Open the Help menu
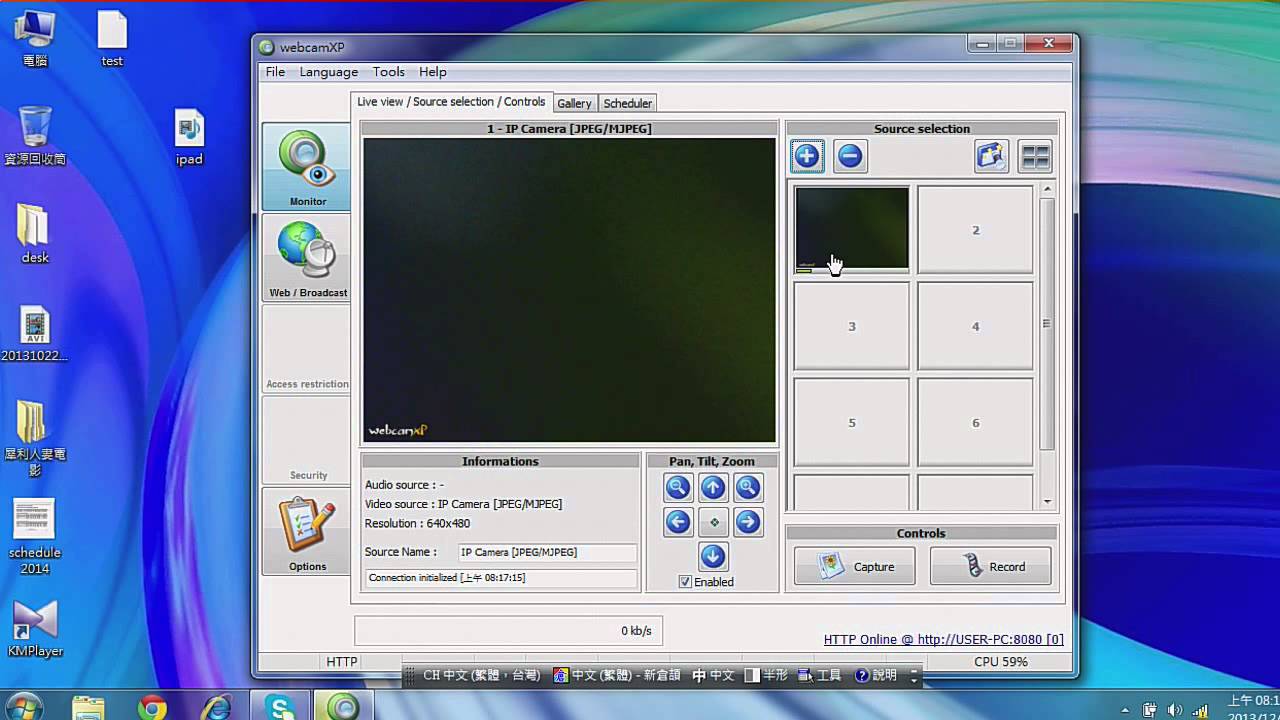The image size is (1280, 720). point(432,72)
